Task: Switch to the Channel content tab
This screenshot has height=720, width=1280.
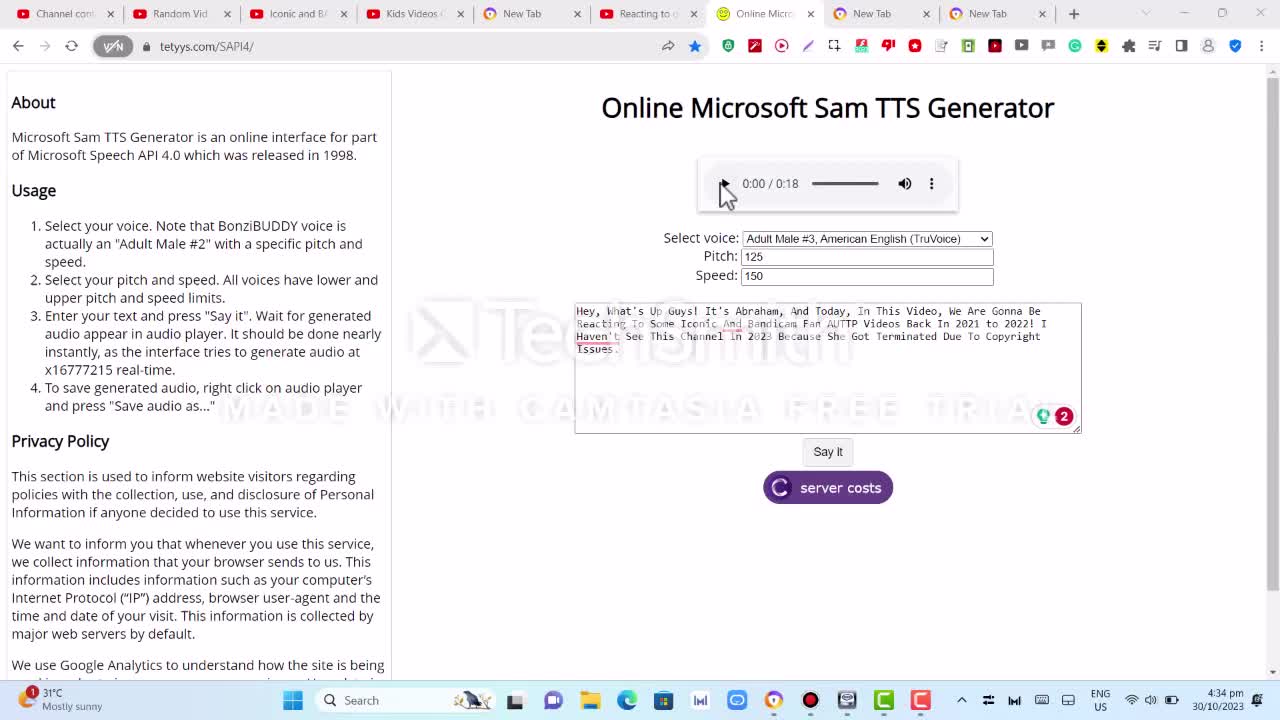Action: click(x=65, y=14)
